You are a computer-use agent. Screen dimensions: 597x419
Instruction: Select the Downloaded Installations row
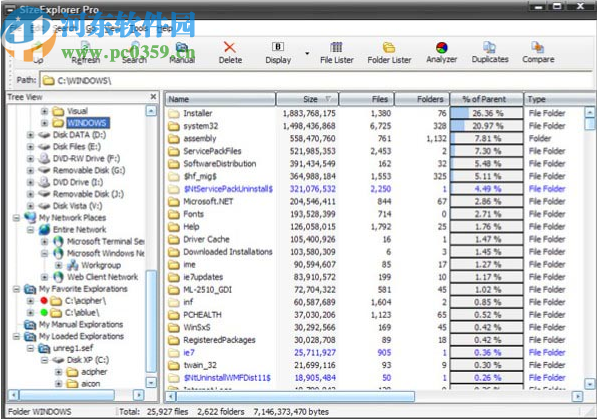click(375, 252)
